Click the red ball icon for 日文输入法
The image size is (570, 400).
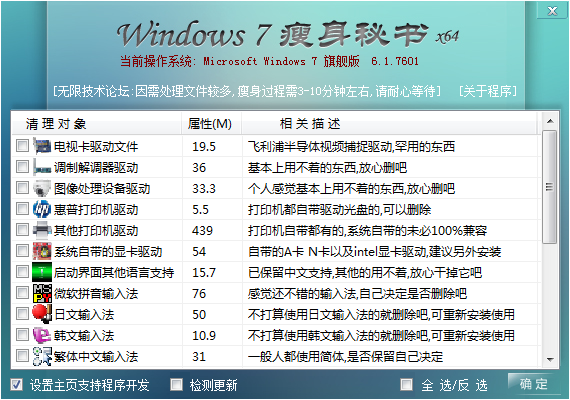pos(42,315)
